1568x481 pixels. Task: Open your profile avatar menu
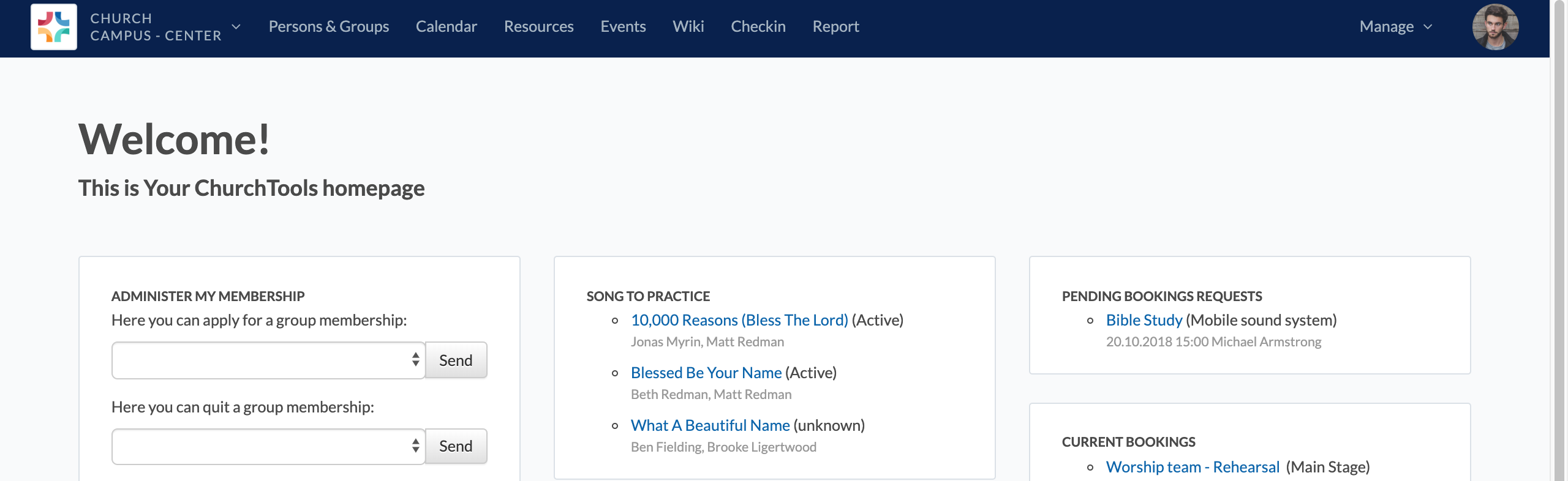coord(1496,27)
